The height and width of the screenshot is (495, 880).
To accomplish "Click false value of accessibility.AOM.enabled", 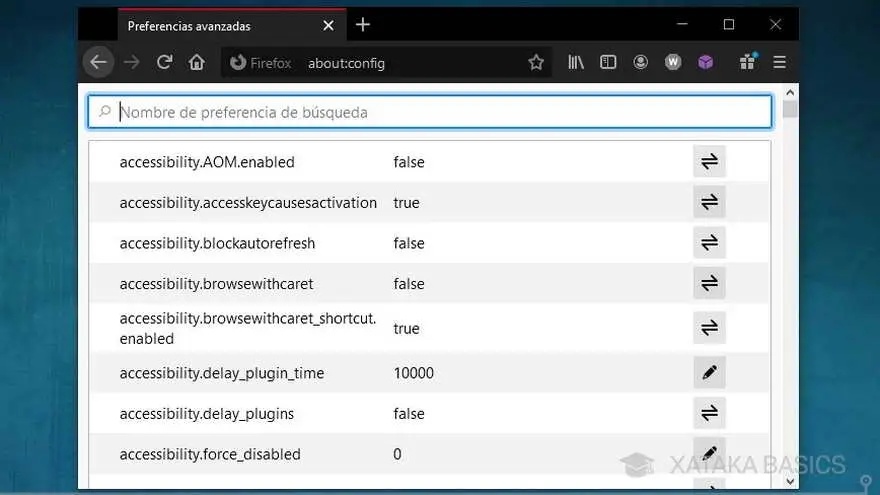I will click(409, 162).
